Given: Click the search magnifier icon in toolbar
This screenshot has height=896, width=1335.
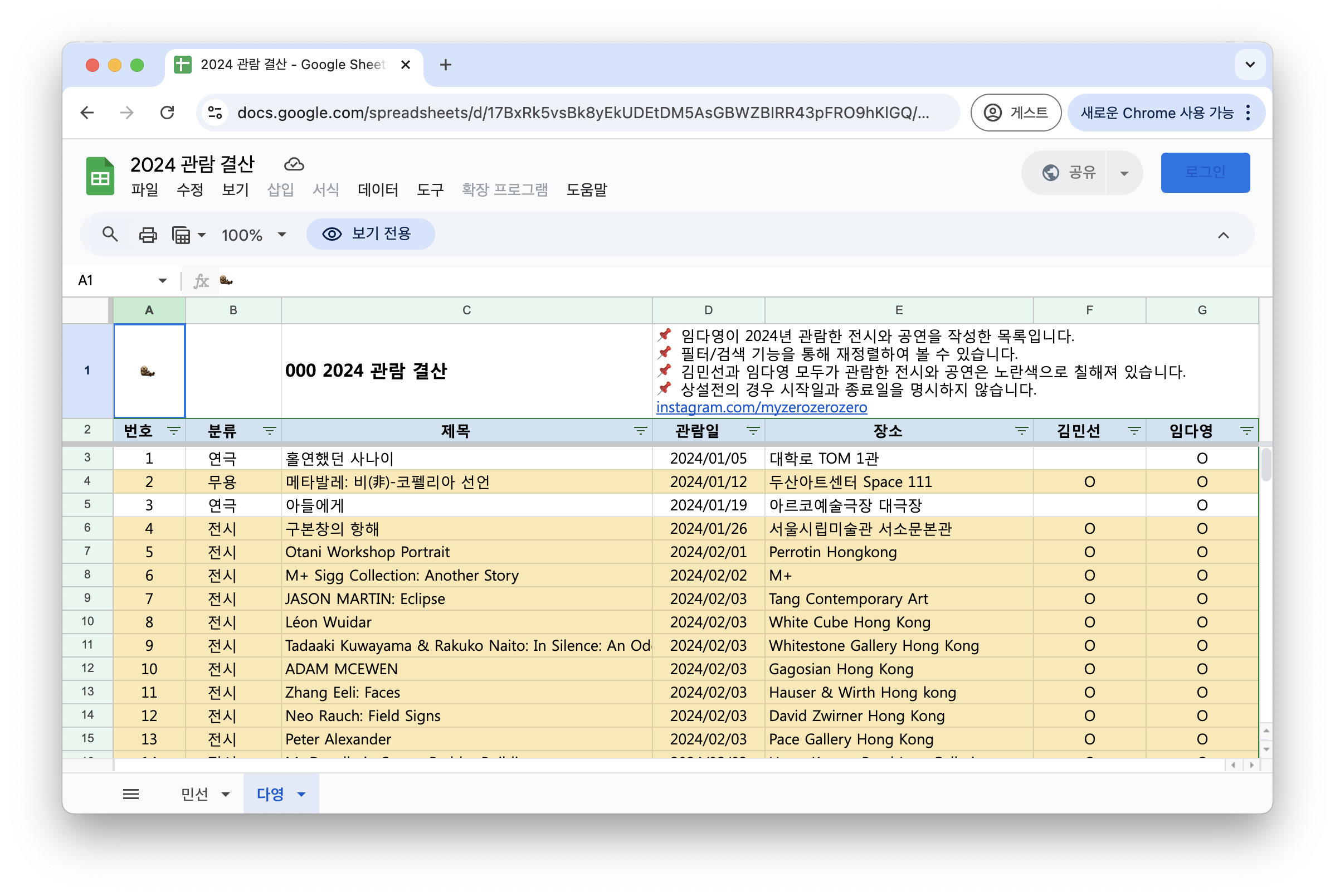Looking at the screenshot, I should pyautogui.click(x=110, y=234).
